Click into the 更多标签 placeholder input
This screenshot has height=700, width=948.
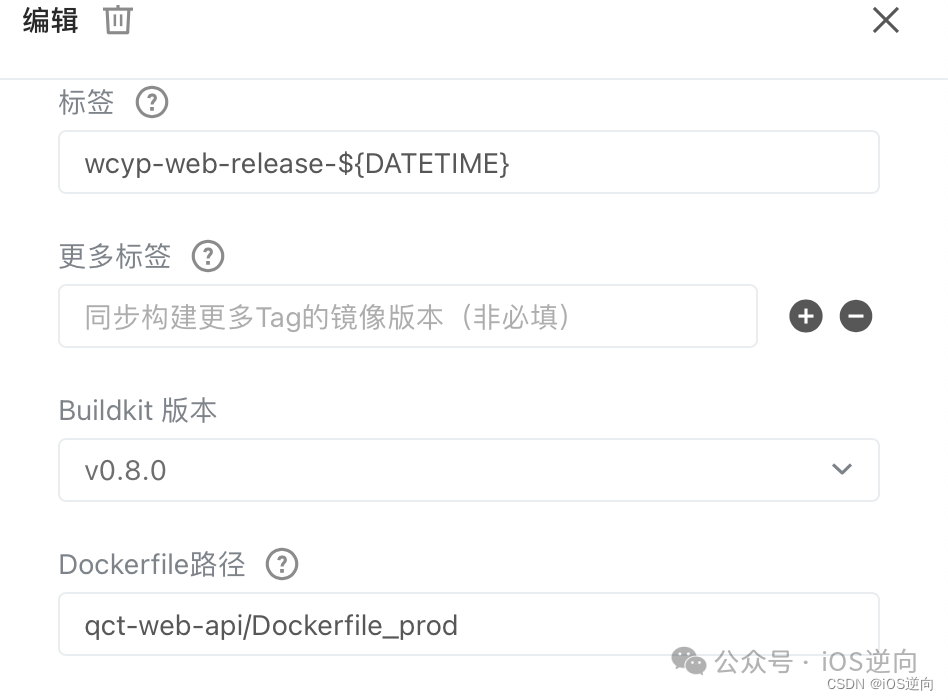pos(407,316)
